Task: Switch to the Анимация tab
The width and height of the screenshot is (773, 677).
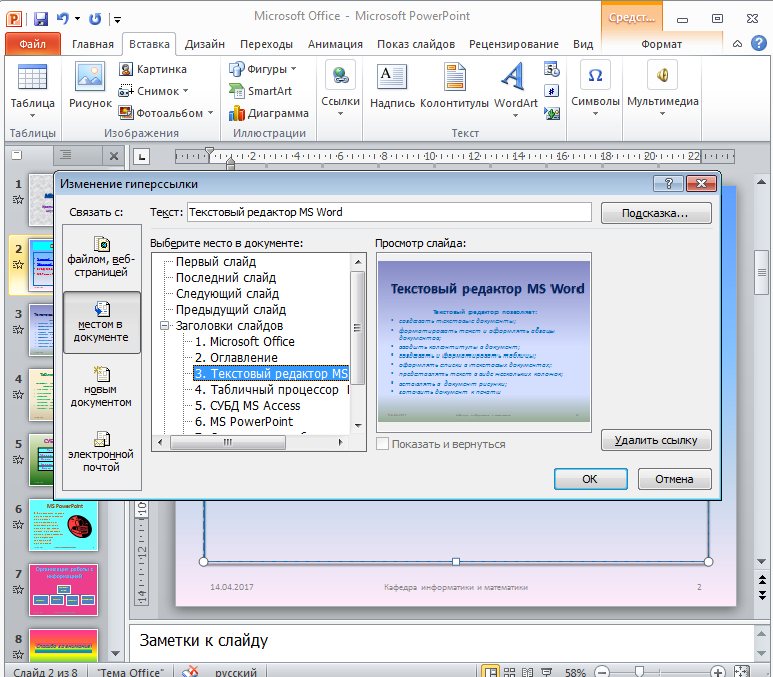Action: (x=335, y=44)
